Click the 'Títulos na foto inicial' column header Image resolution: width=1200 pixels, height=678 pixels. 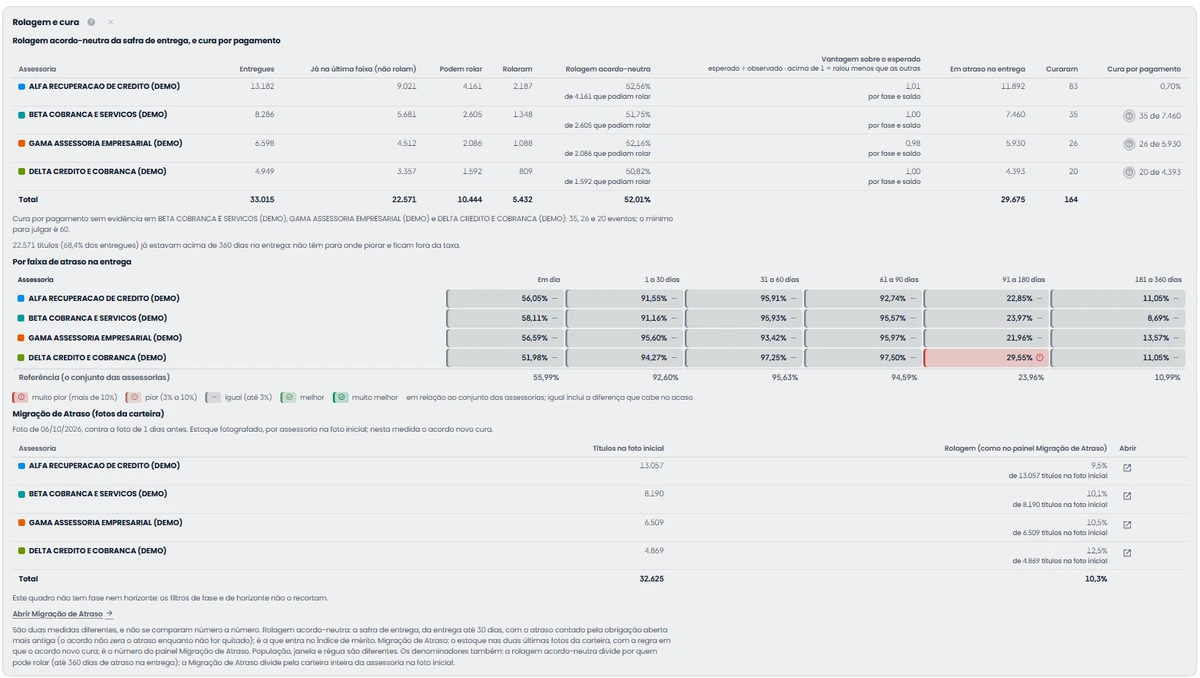tap(628, 448)
